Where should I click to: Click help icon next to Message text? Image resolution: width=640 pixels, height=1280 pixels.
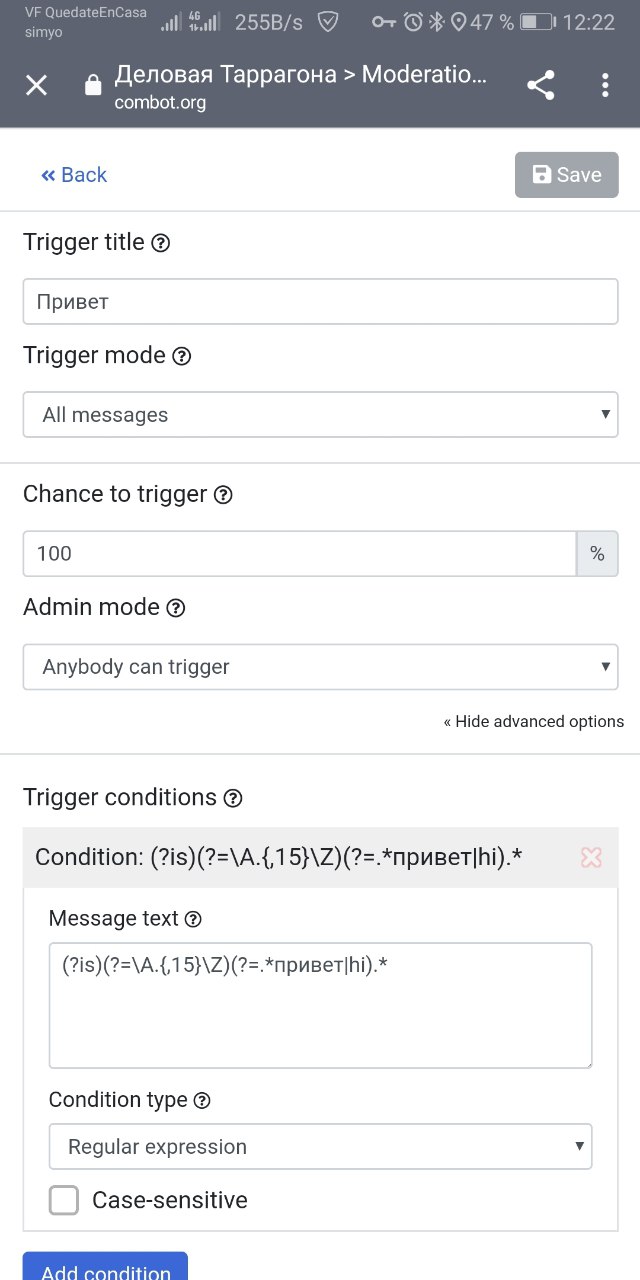click(193, 919)
